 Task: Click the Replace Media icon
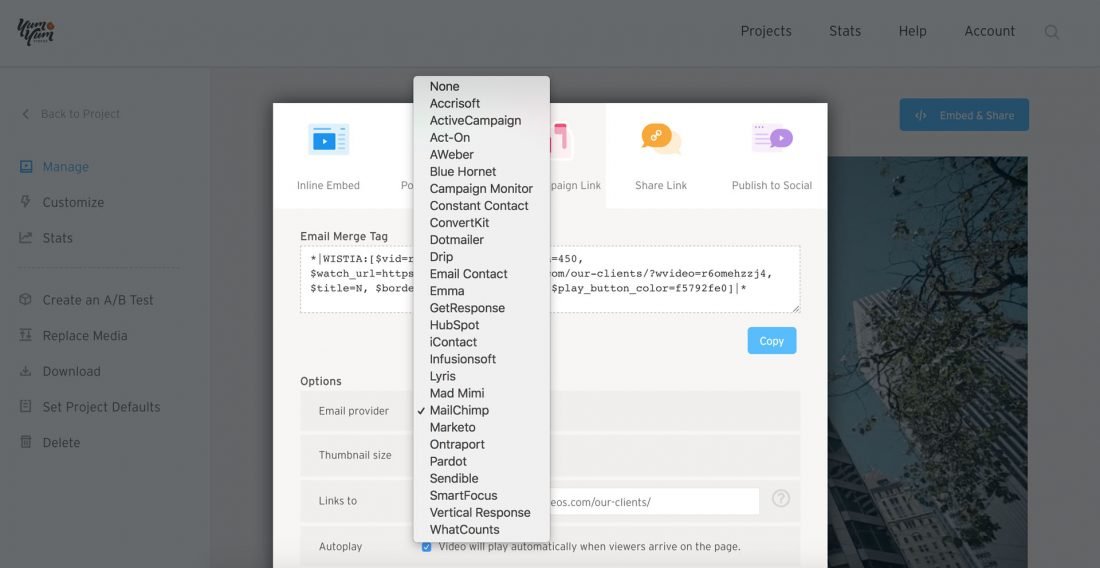point(26,335)
